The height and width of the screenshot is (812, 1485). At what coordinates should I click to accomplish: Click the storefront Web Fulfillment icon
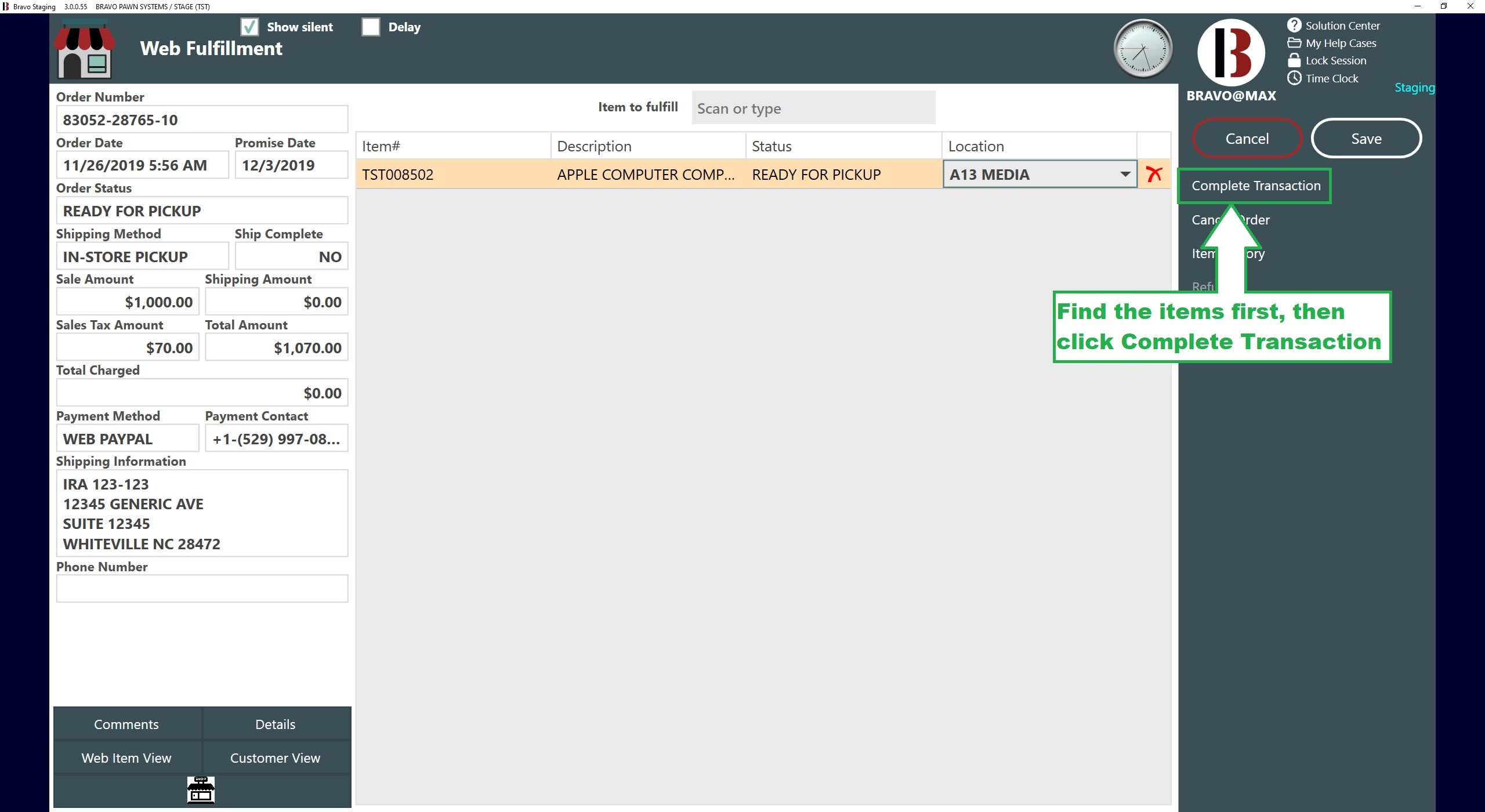pos(84,49)
